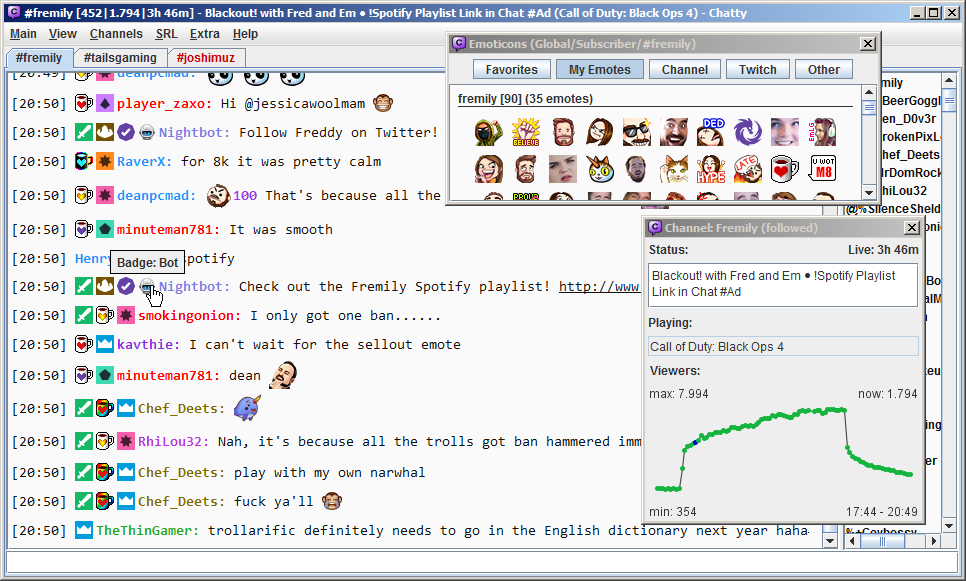Open the #joshimuz channel tab
Viewport: 966px width, 581px height.
pos(203,58)
